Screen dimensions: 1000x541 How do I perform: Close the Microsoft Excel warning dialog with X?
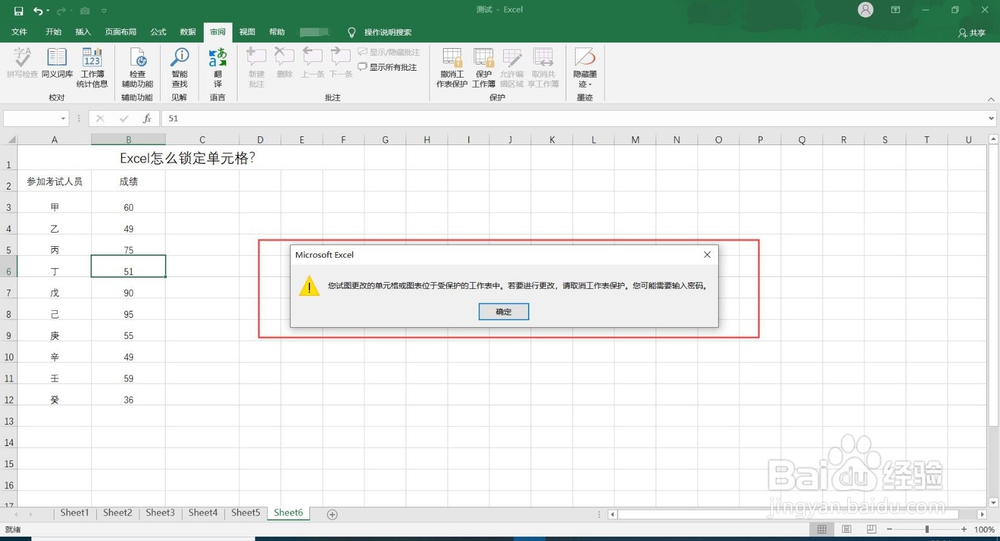pos(707,255)
